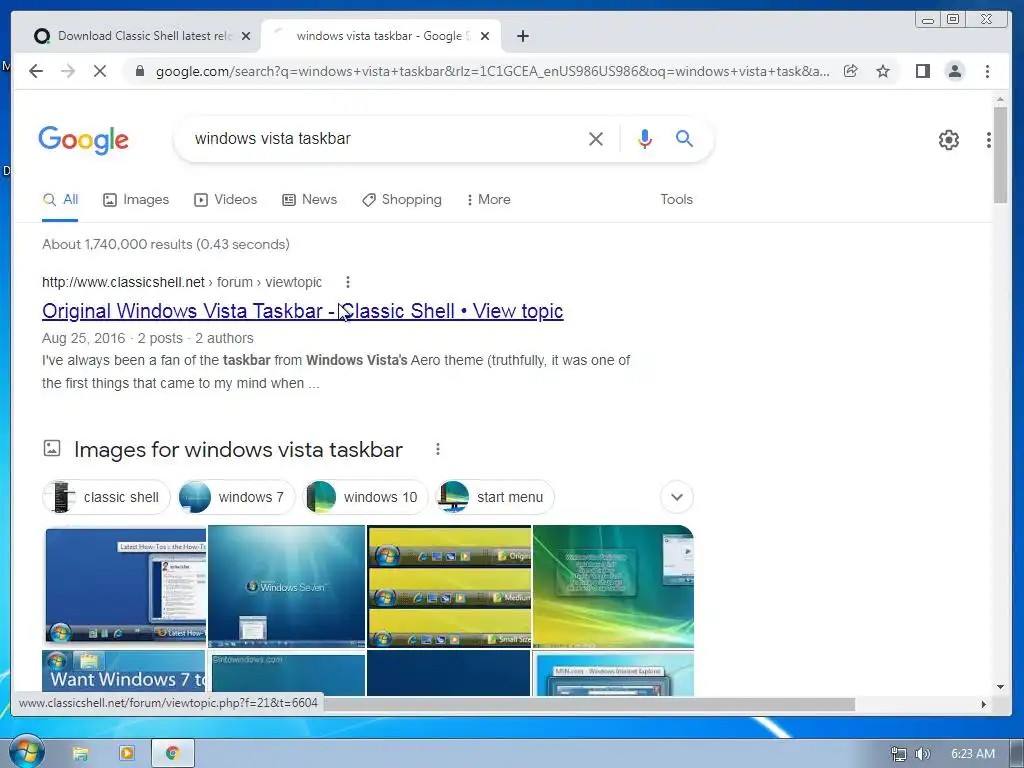
Task: Open the yellow taskbar sizes thumbnail
Action: coord(449,586)
